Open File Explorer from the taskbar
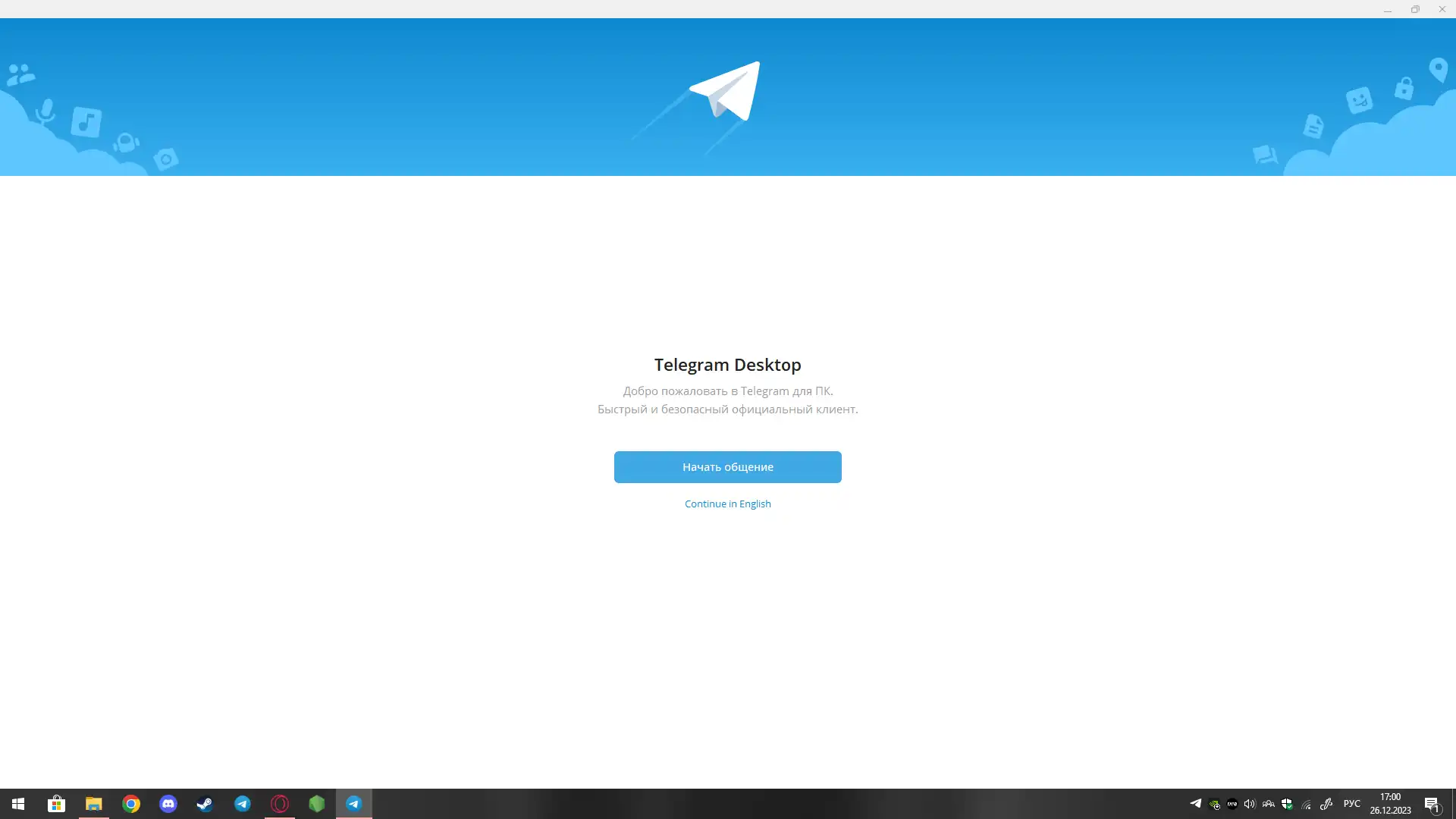This screenshot has height=819, width=1456. 93,804
